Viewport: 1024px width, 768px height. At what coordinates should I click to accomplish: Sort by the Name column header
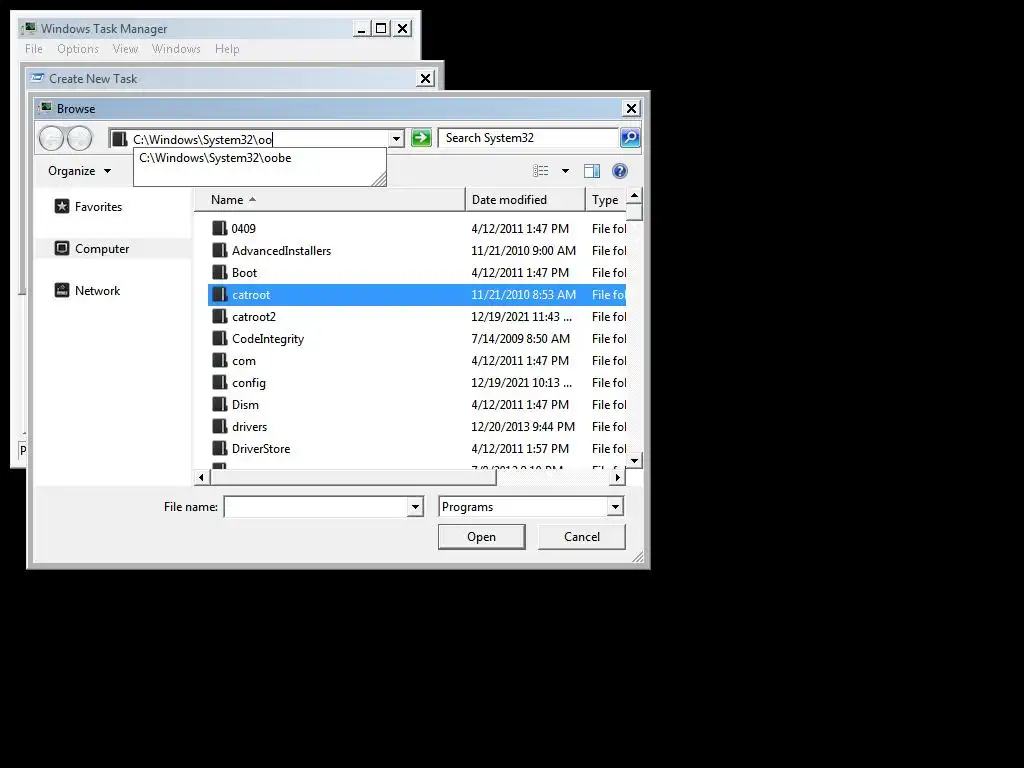[330, 200]
